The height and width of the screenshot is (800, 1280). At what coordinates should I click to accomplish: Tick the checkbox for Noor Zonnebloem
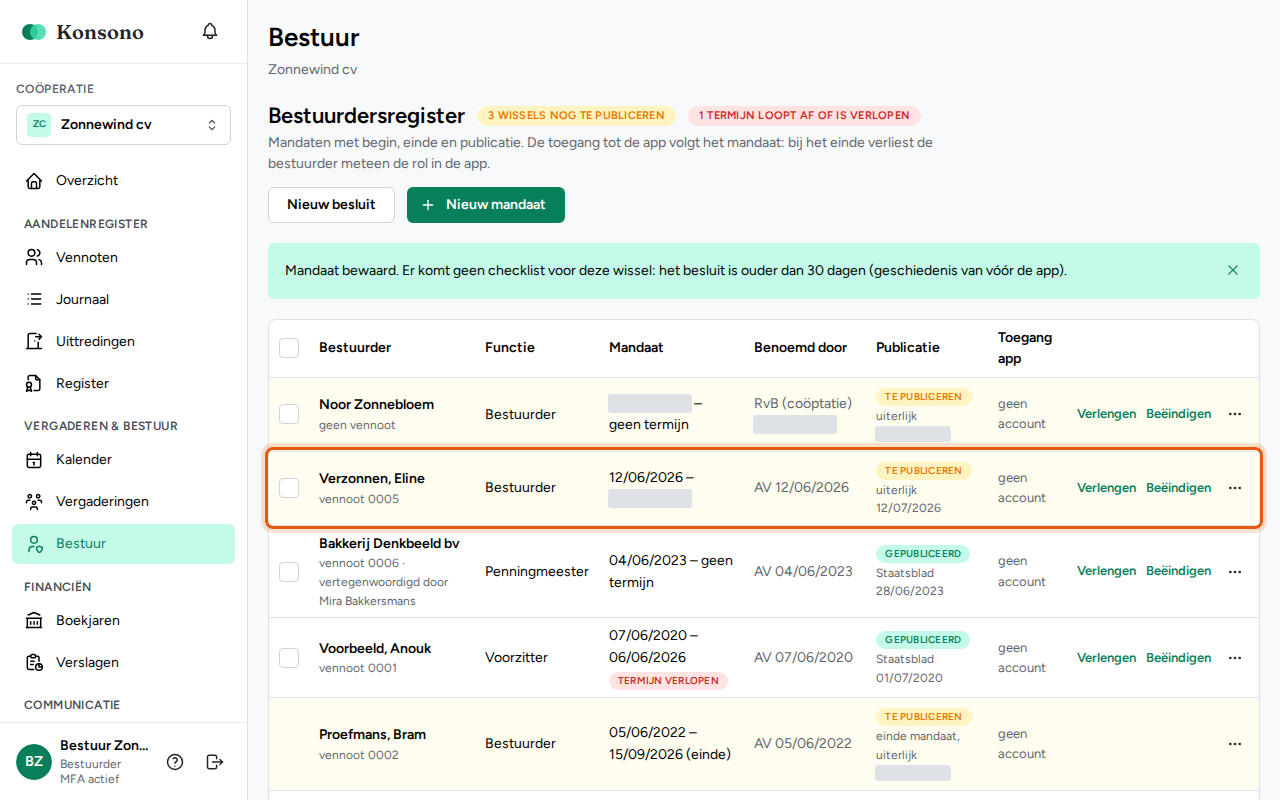[289, 414]
